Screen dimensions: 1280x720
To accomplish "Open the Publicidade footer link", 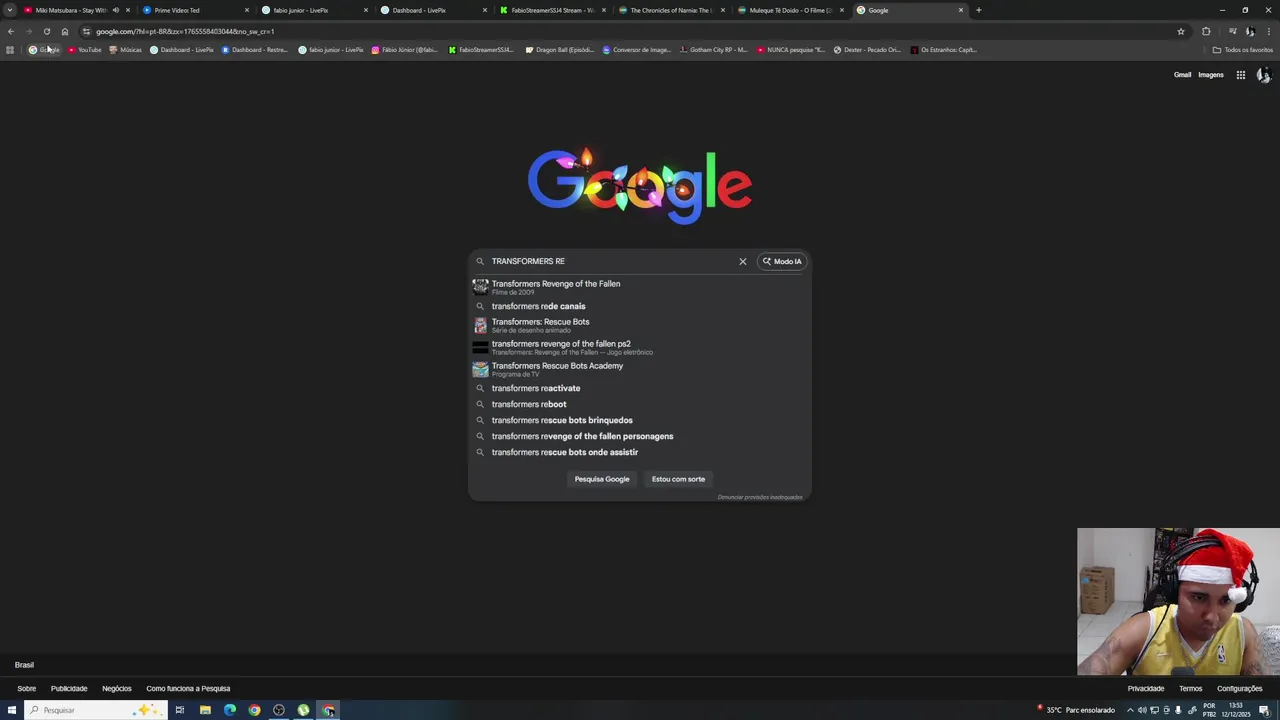I will [x=69, y=688].
